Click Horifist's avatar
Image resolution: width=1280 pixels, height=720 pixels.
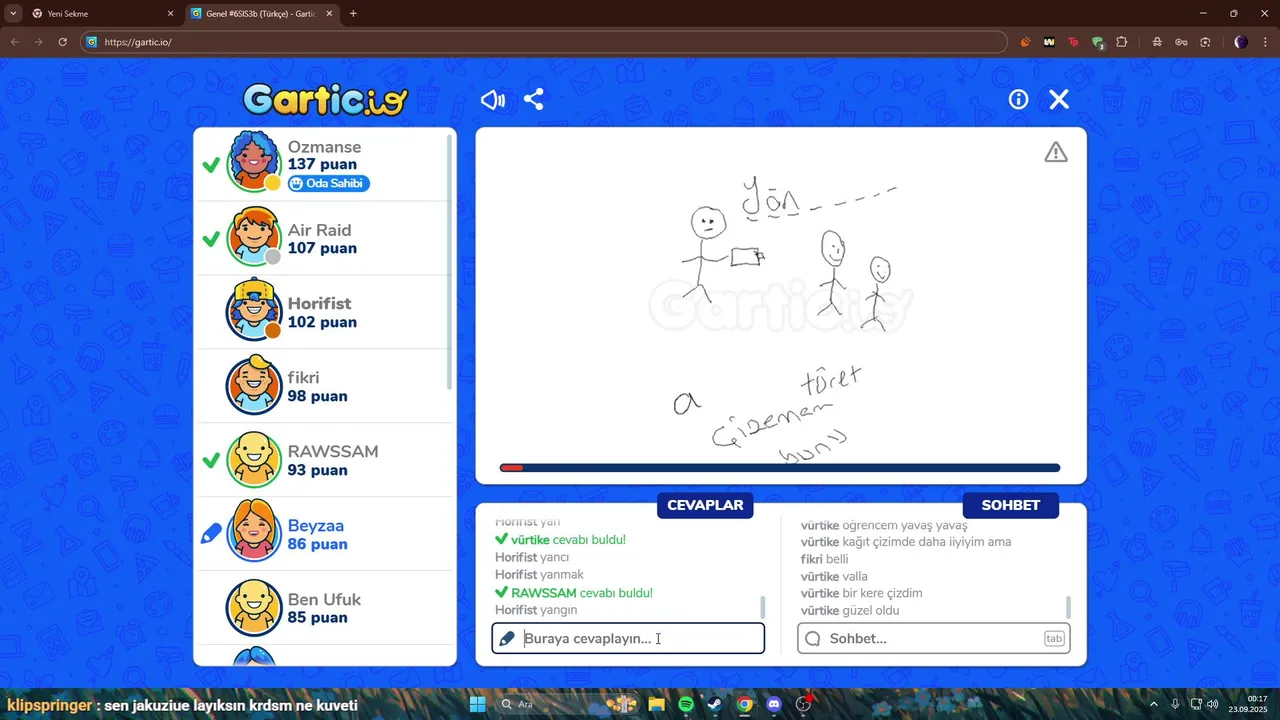point(254,311)
